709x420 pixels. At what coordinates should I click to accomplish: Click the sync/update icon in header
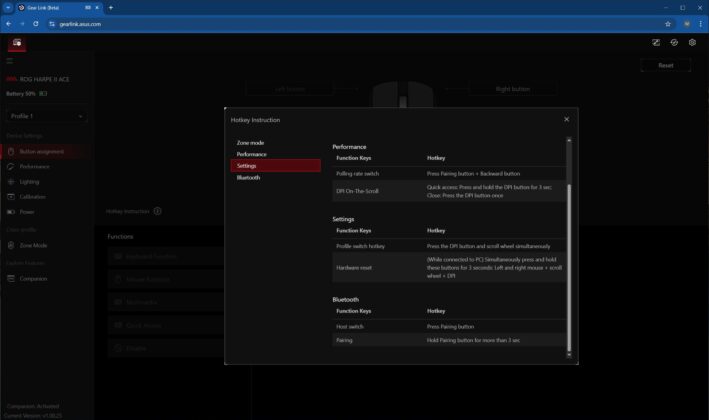(674, 42)
